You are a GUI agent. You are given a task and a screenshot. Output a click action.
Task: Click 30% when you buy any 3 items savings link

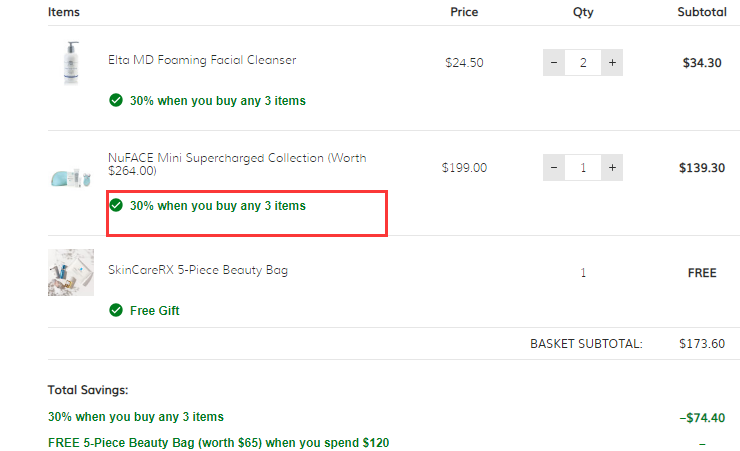pos(135,417)
